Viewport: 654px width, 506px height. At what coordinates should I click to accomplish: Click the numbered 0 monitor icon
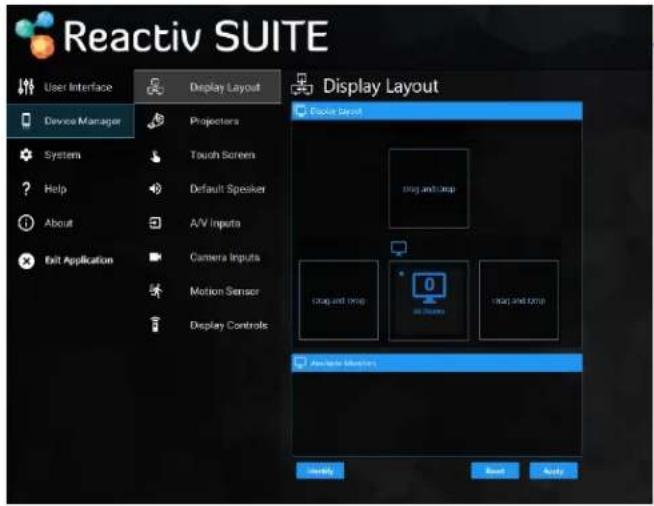pyautogui.click(x=429, y=287)
